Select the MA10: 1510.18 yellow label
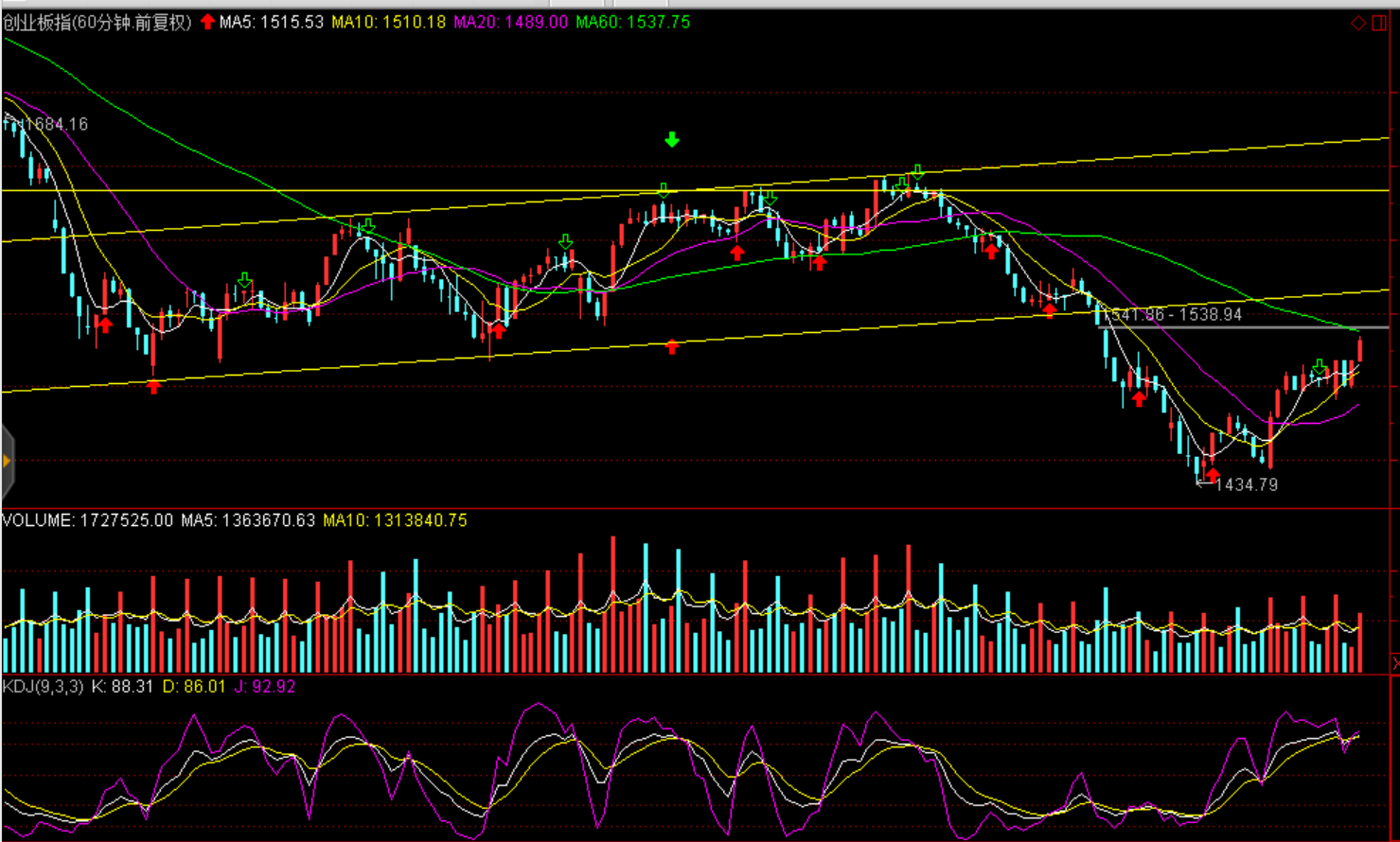 [388, 22]
